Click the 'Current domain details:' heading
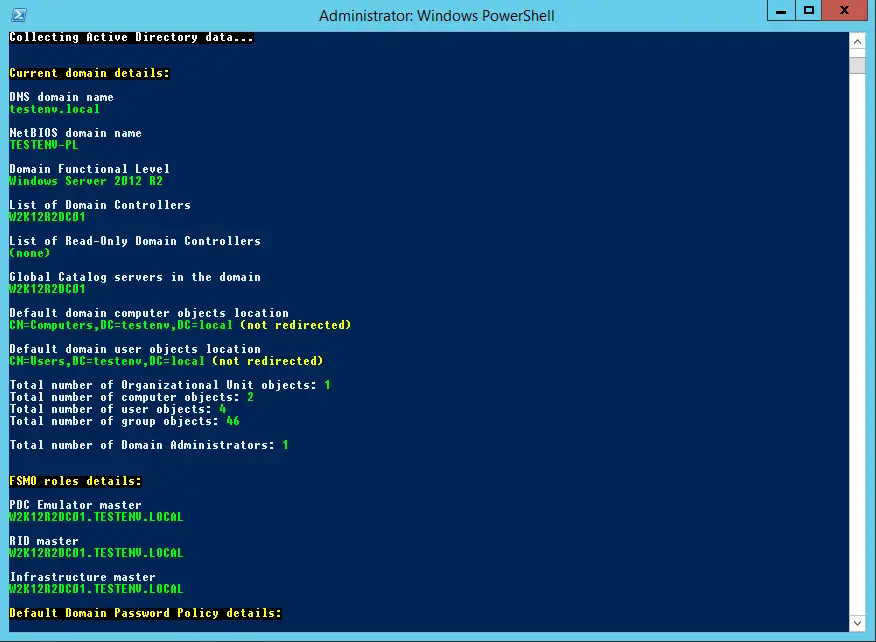The image size is (876, 642). (89, 73)
